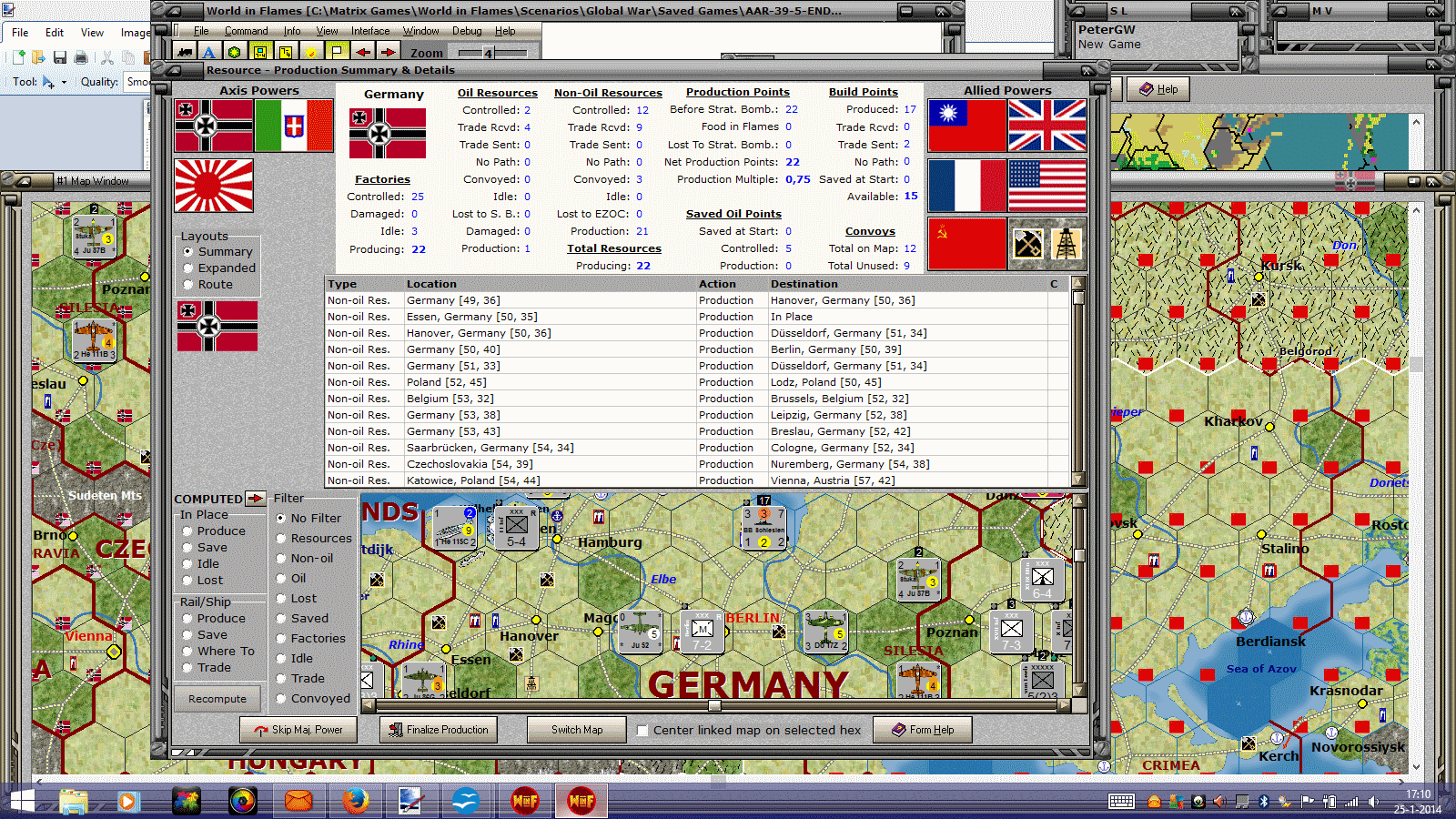1456x819 pixels.
Task: Click the Finalize Production button
Action: [x=439, y=730]
